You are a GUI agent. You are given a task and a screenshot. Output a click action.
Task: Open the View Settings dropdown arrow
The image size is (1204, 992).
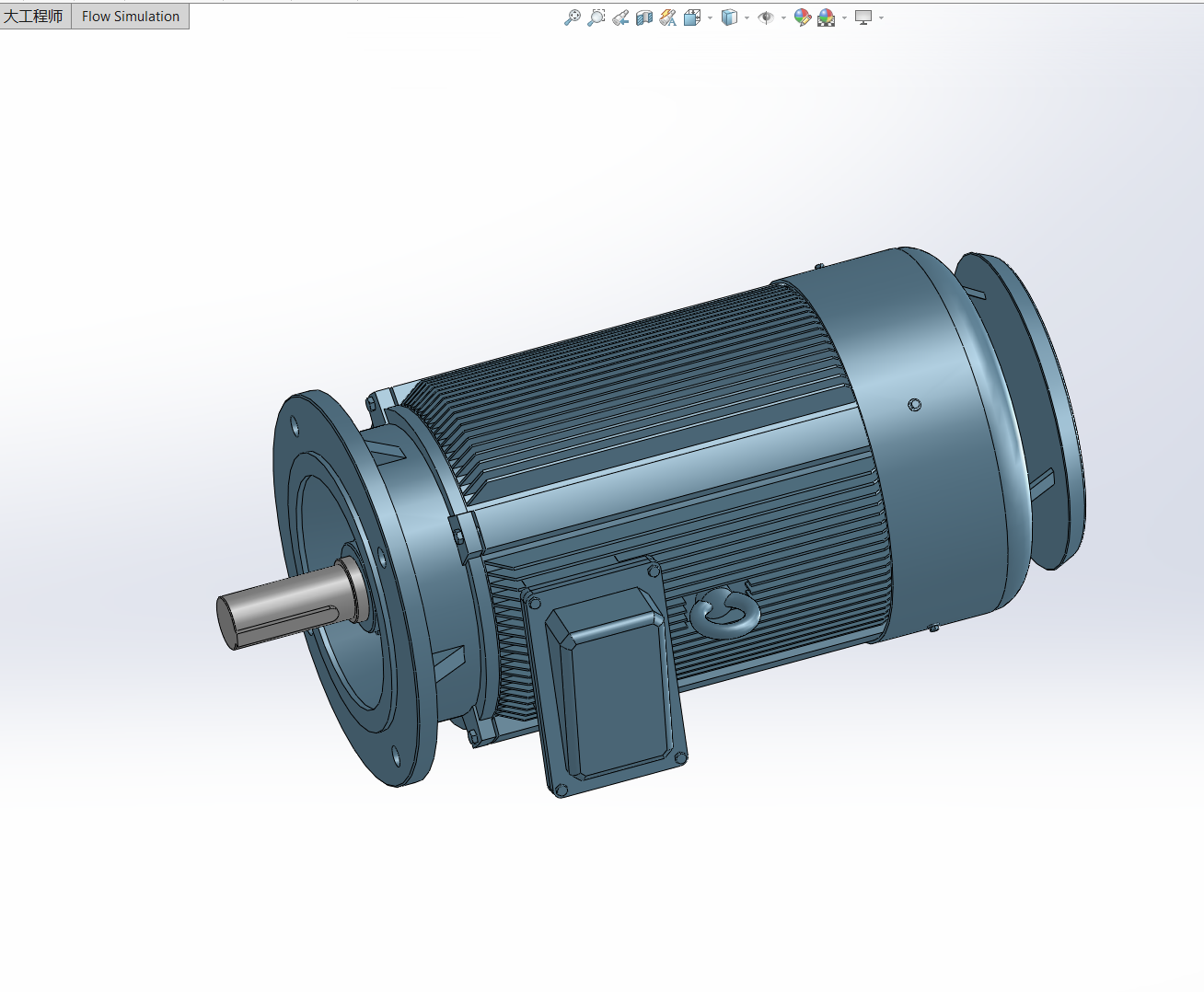[x=881, y=17]
